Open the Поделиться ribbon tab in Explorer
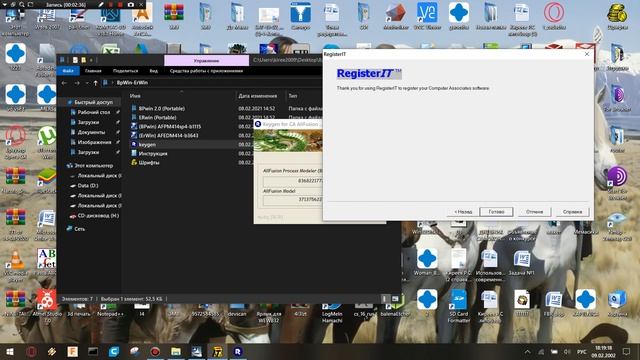 [125, 71]
